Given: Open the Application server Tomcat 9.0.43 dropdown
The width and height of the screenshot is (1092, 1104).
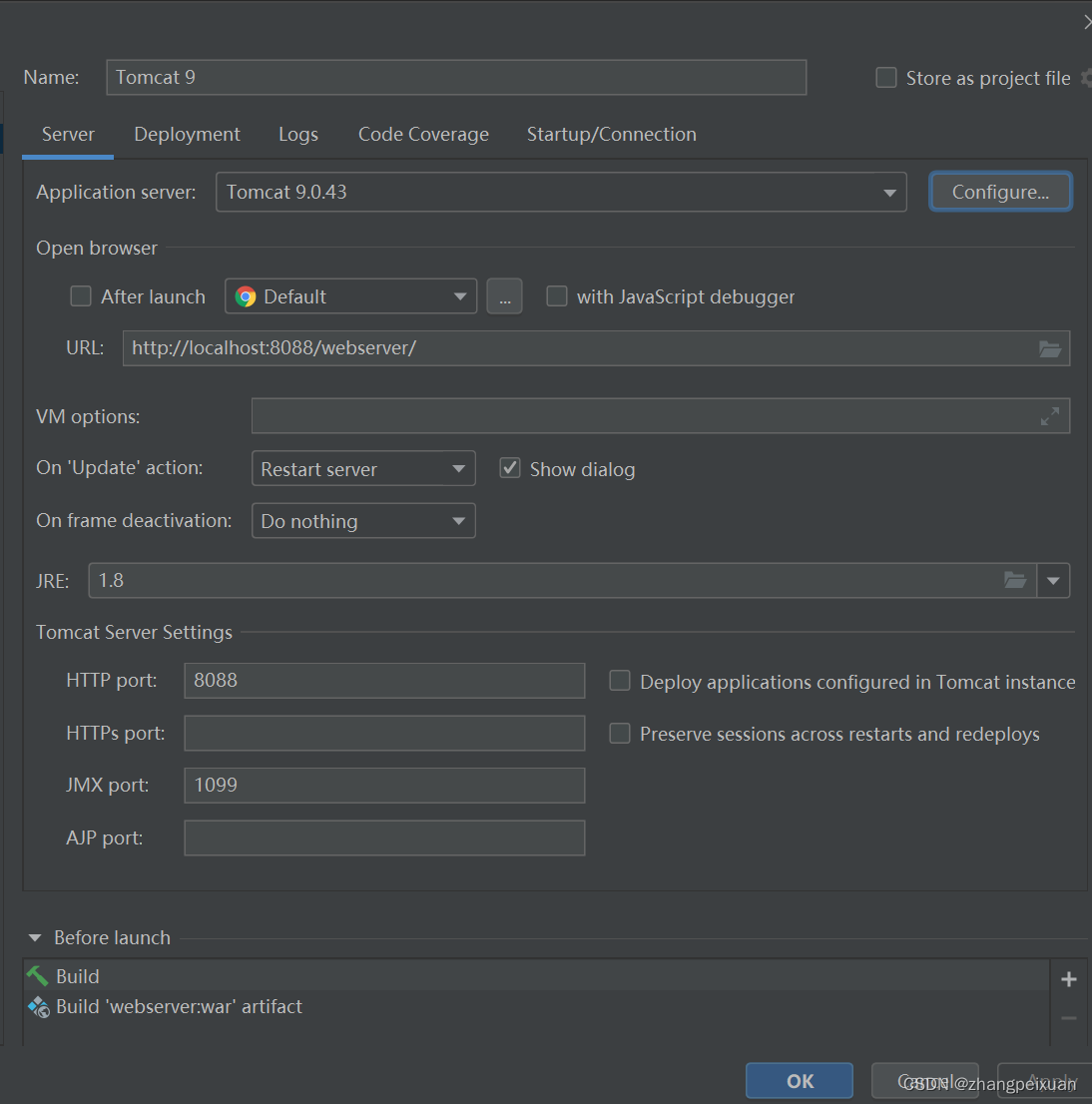Looking at the screenshot, I should (x=561, y=193).
